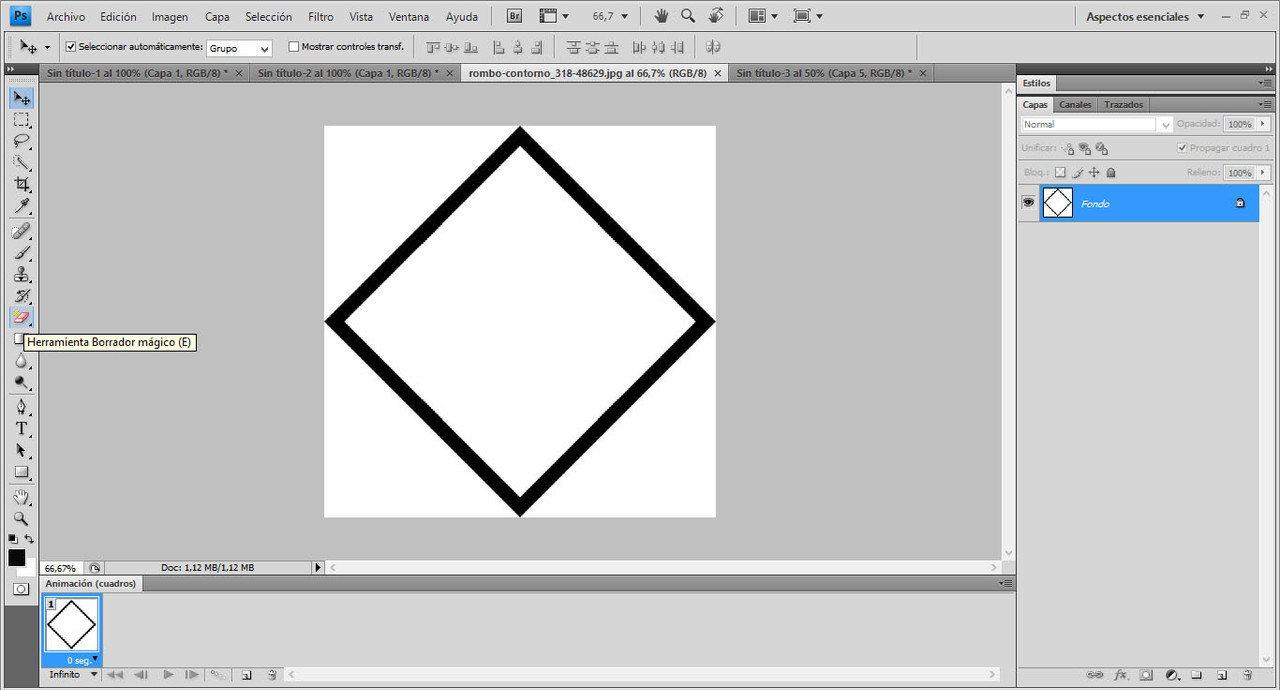Switch to the Canales tab
This screenshot has height=690, width=1280.
(x=1075, y=104)
